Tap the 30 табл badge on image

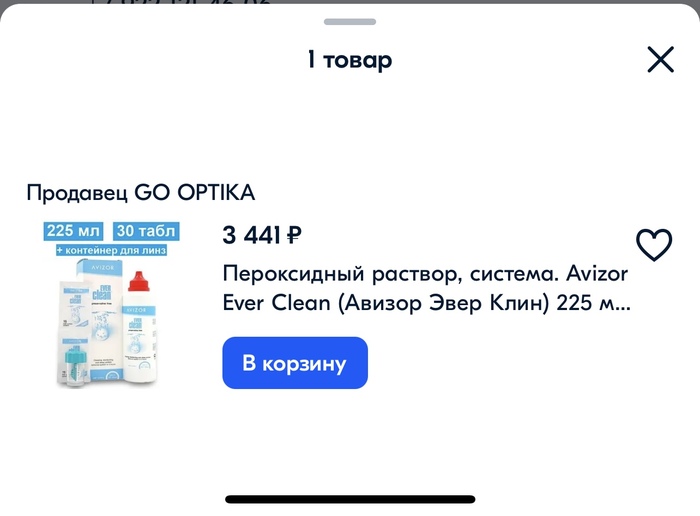146,231
